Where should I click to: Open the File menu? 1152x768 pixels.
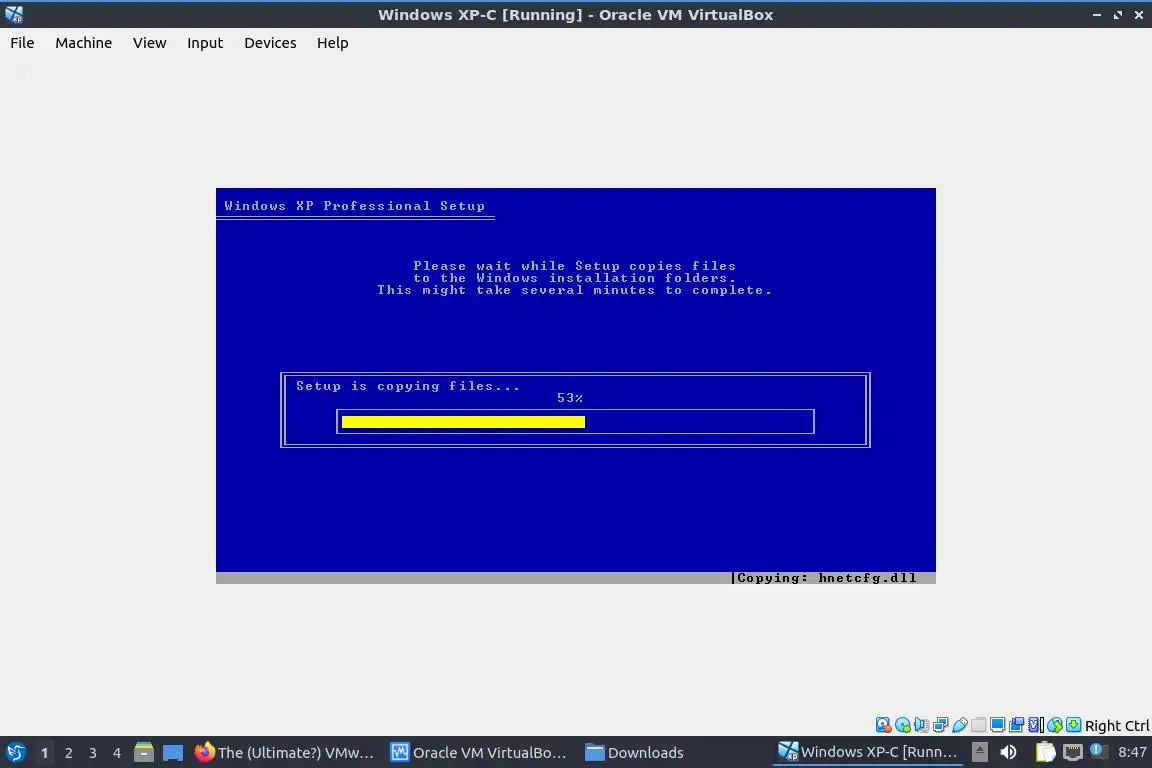point(22,43)
